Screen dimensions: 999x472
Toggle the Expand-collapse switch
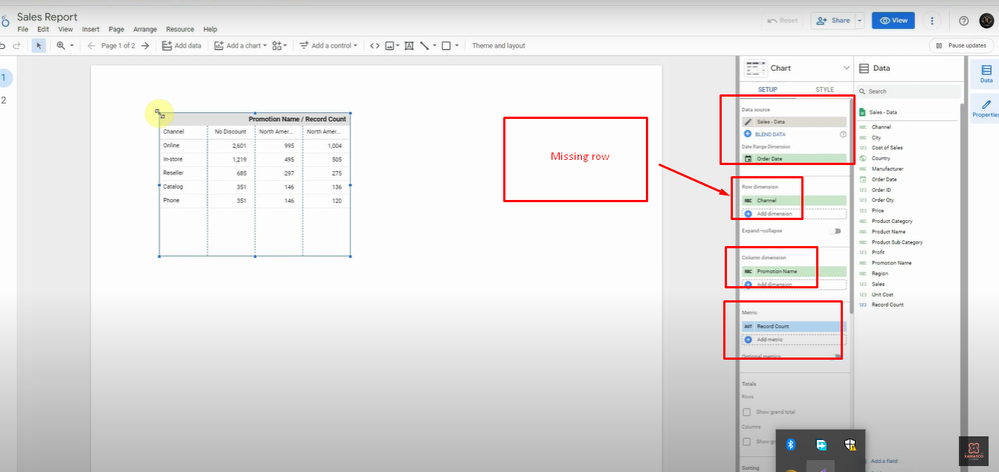pyautogui.click(x=835, y=231)
